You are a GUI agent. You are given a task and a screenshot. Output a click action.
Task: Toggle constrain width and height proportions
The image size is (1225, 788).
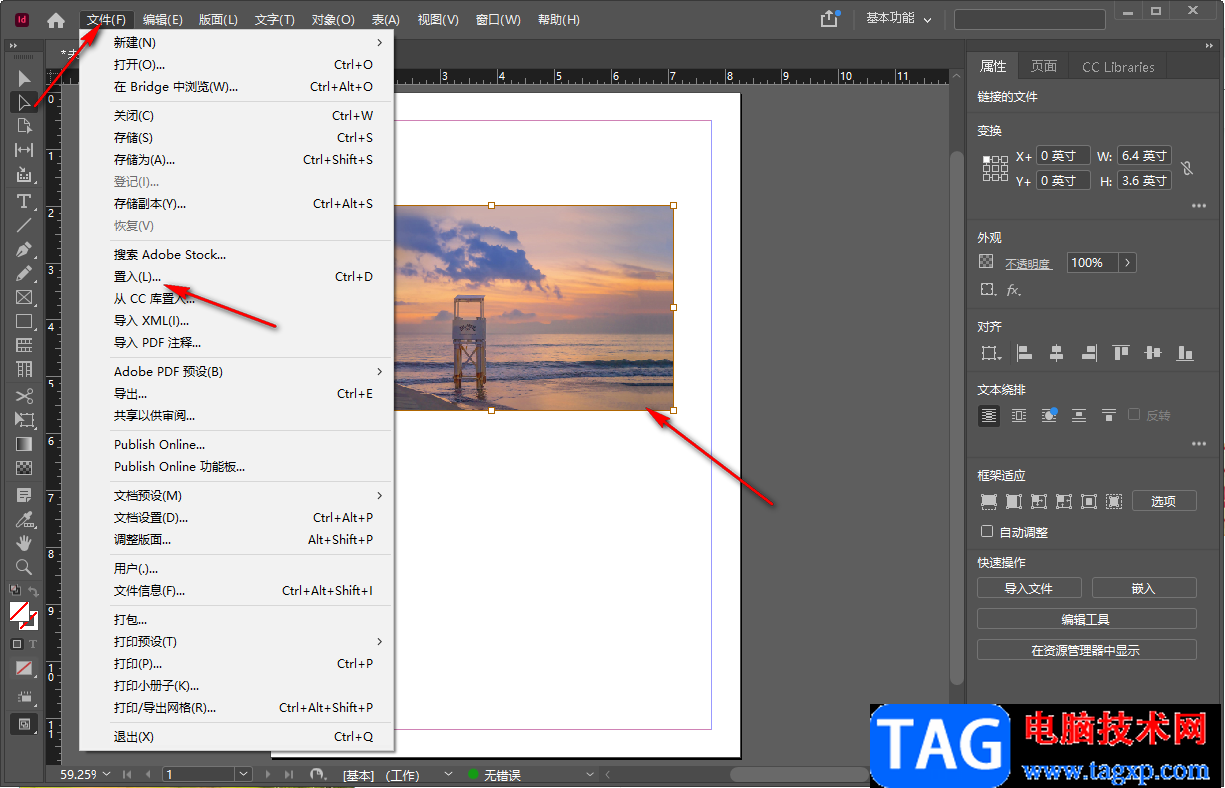click(1187, 168)
